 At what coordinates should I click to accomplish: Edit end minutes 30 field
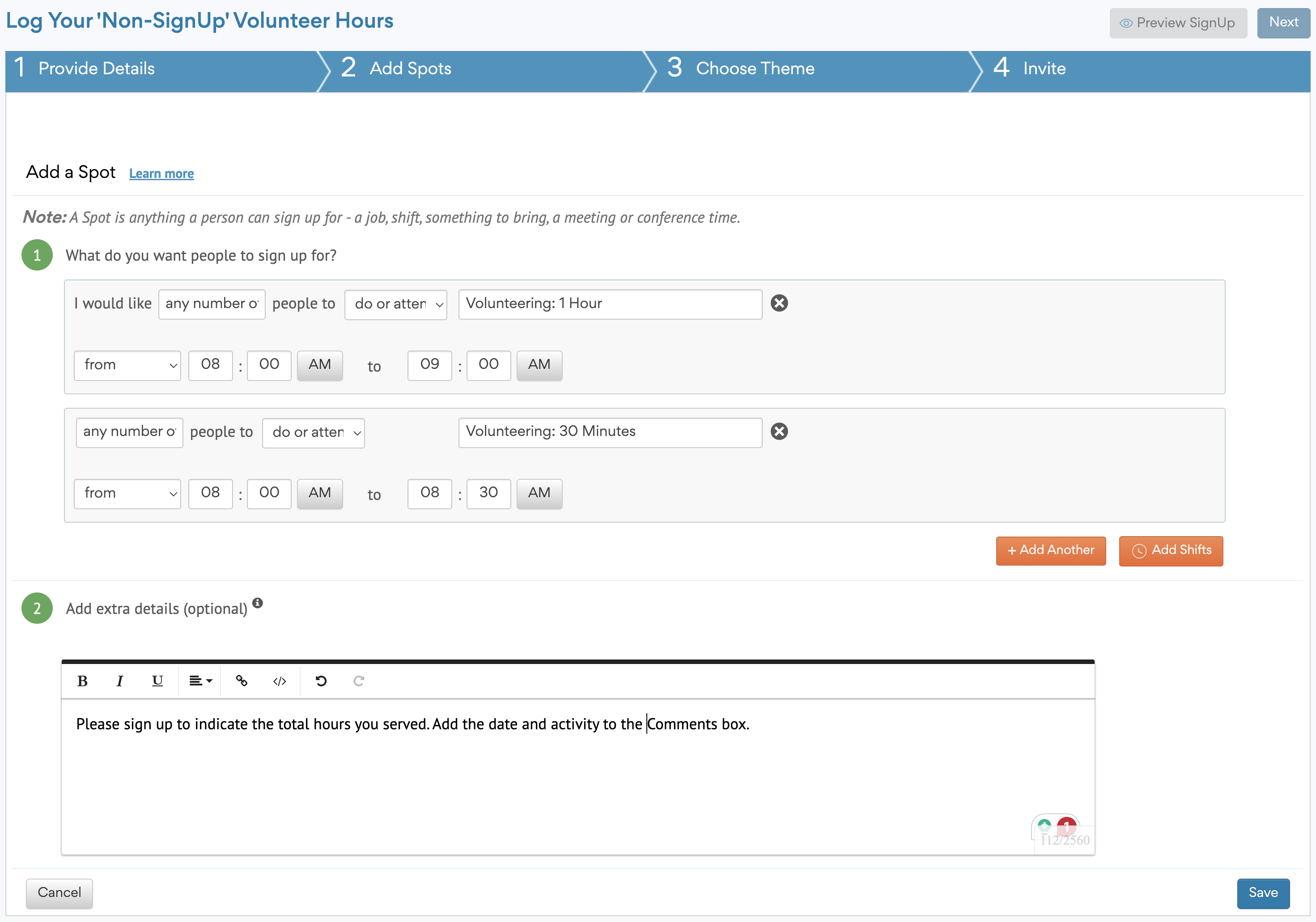coord(489,494)
